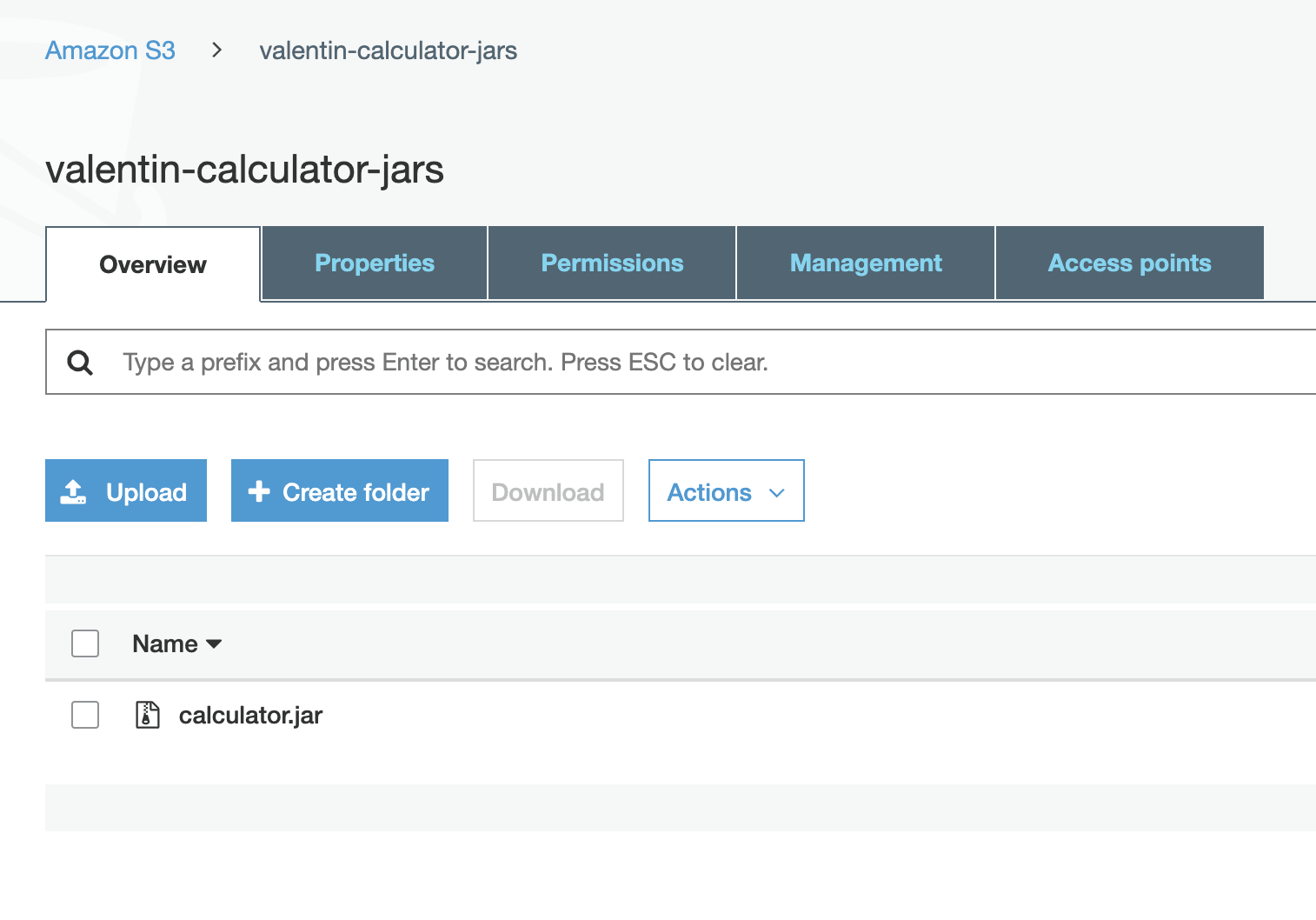Click valentin-calculator-jars in the breadcrumb

click(388, 50)
